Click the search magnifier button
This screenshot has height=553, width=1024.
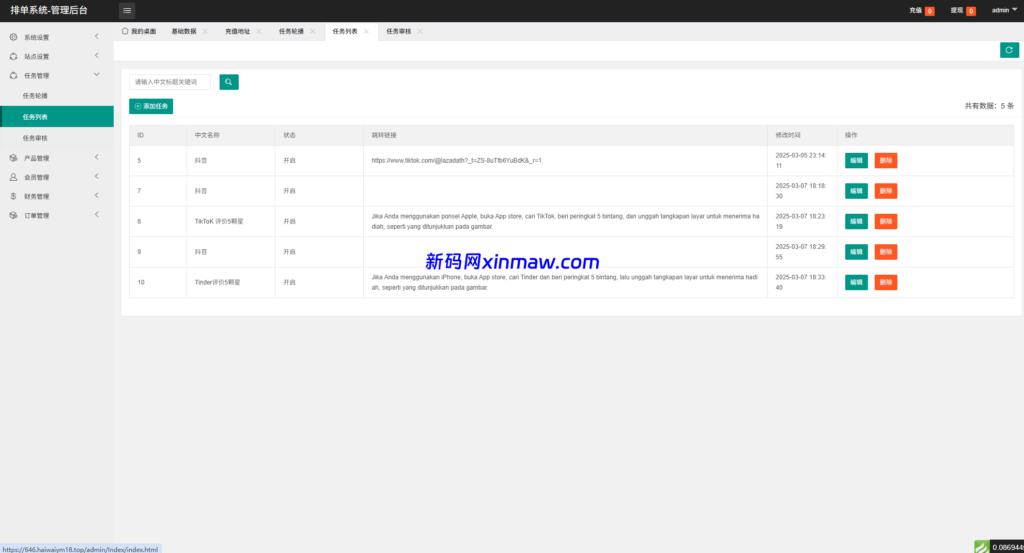[x=229, y=82]
